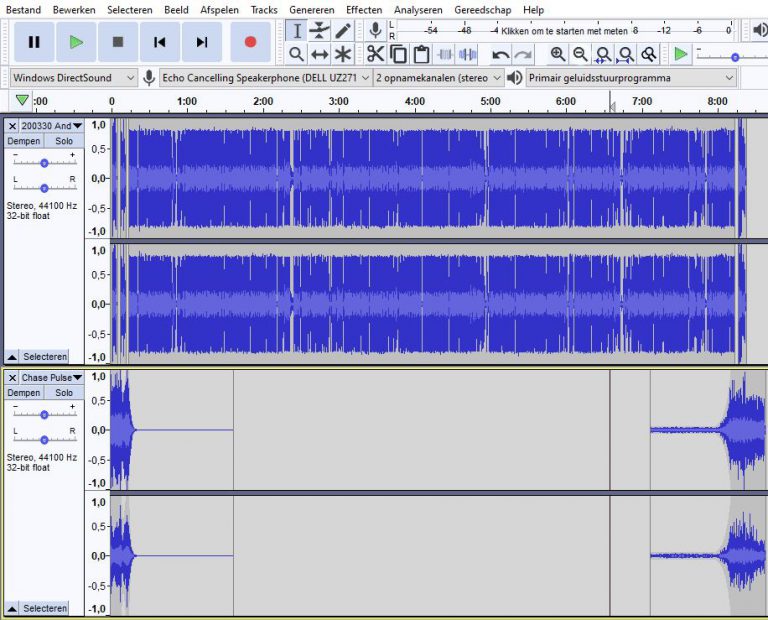768x620 pixels.
Task: Collapse the Chase Pulse track with the arrow
Action: click(x=12, y=608)
